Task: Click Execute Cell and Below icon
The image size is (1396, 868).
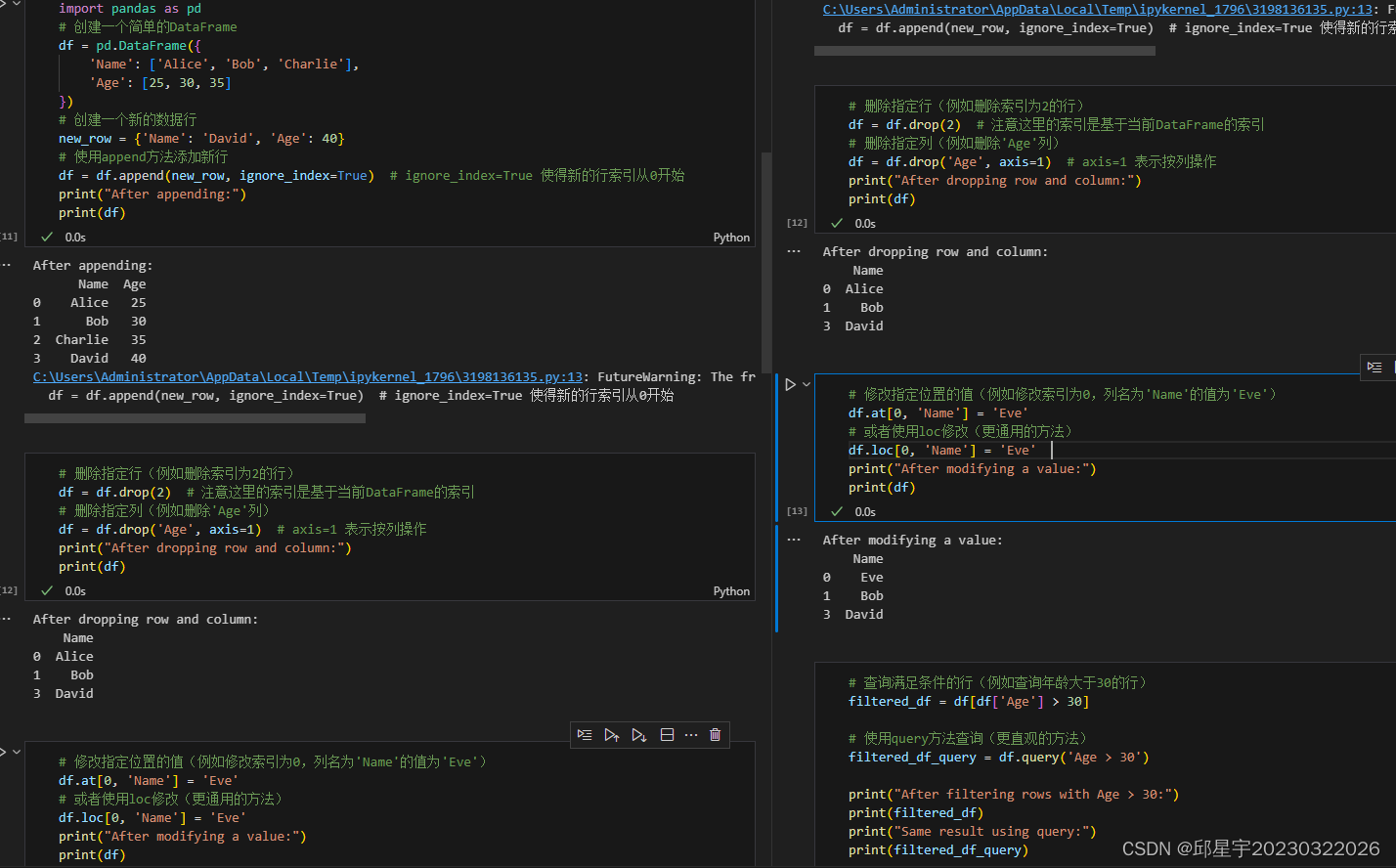Action: click(x=639, y=735)
